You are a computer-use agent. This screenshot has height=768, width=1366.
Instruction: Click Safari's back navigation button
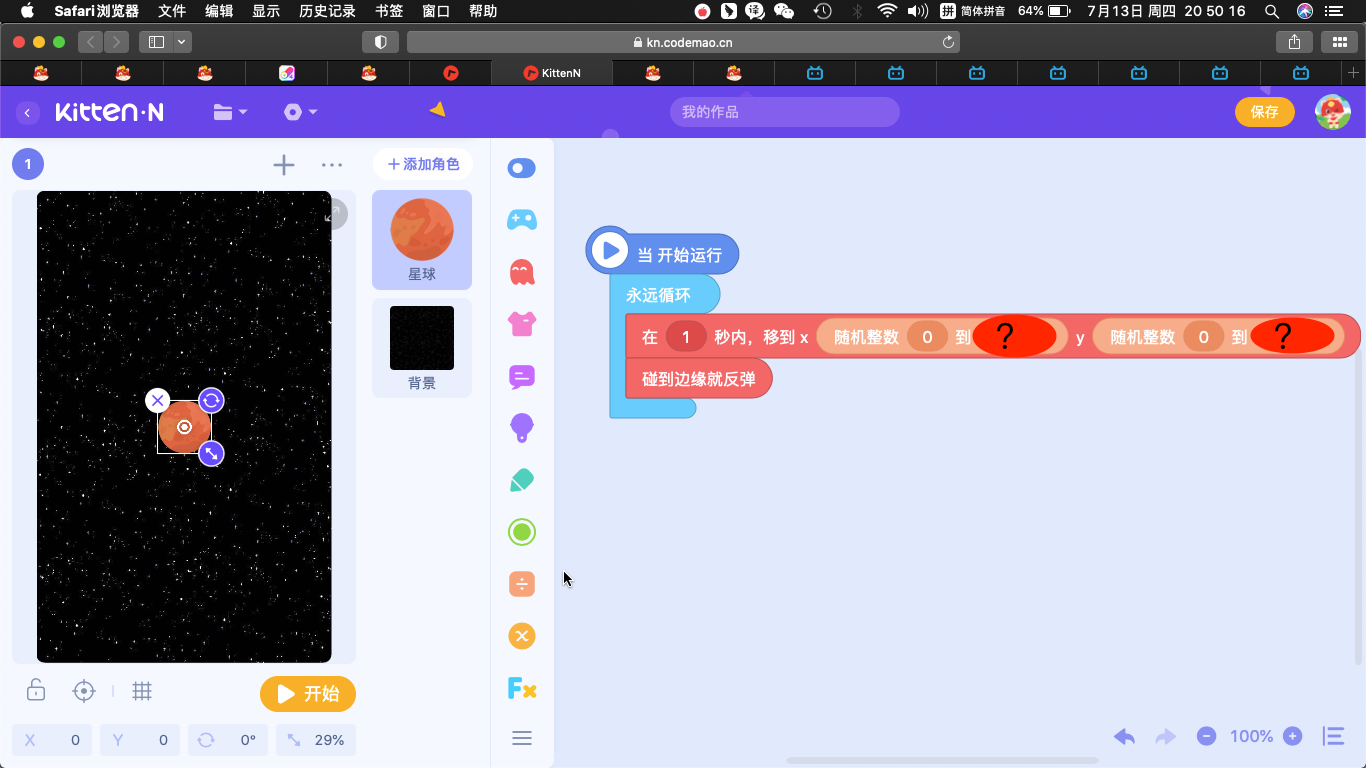91,42
